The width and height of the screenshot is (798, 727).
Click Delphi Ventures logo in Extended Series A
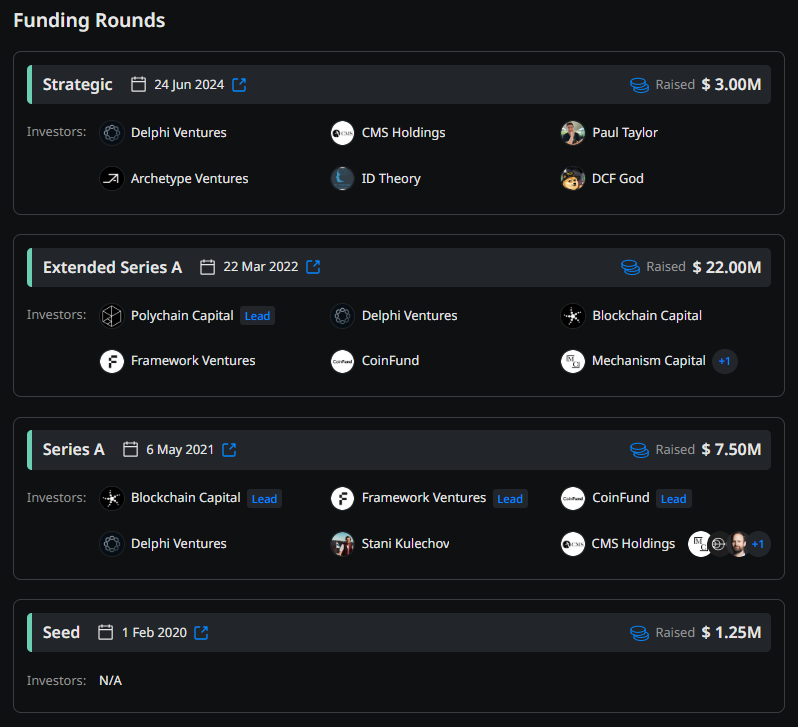point(343,316)
